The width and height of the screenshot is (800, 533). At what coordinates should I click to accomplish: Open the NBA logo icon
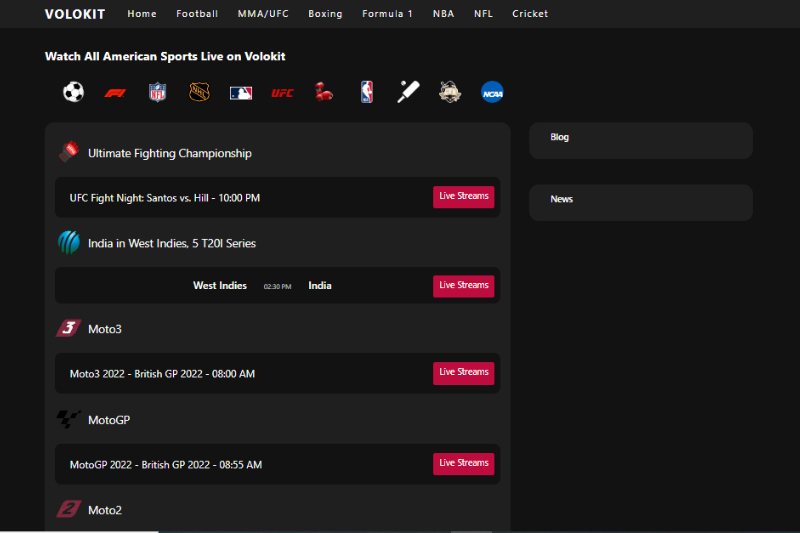point(367,92)
